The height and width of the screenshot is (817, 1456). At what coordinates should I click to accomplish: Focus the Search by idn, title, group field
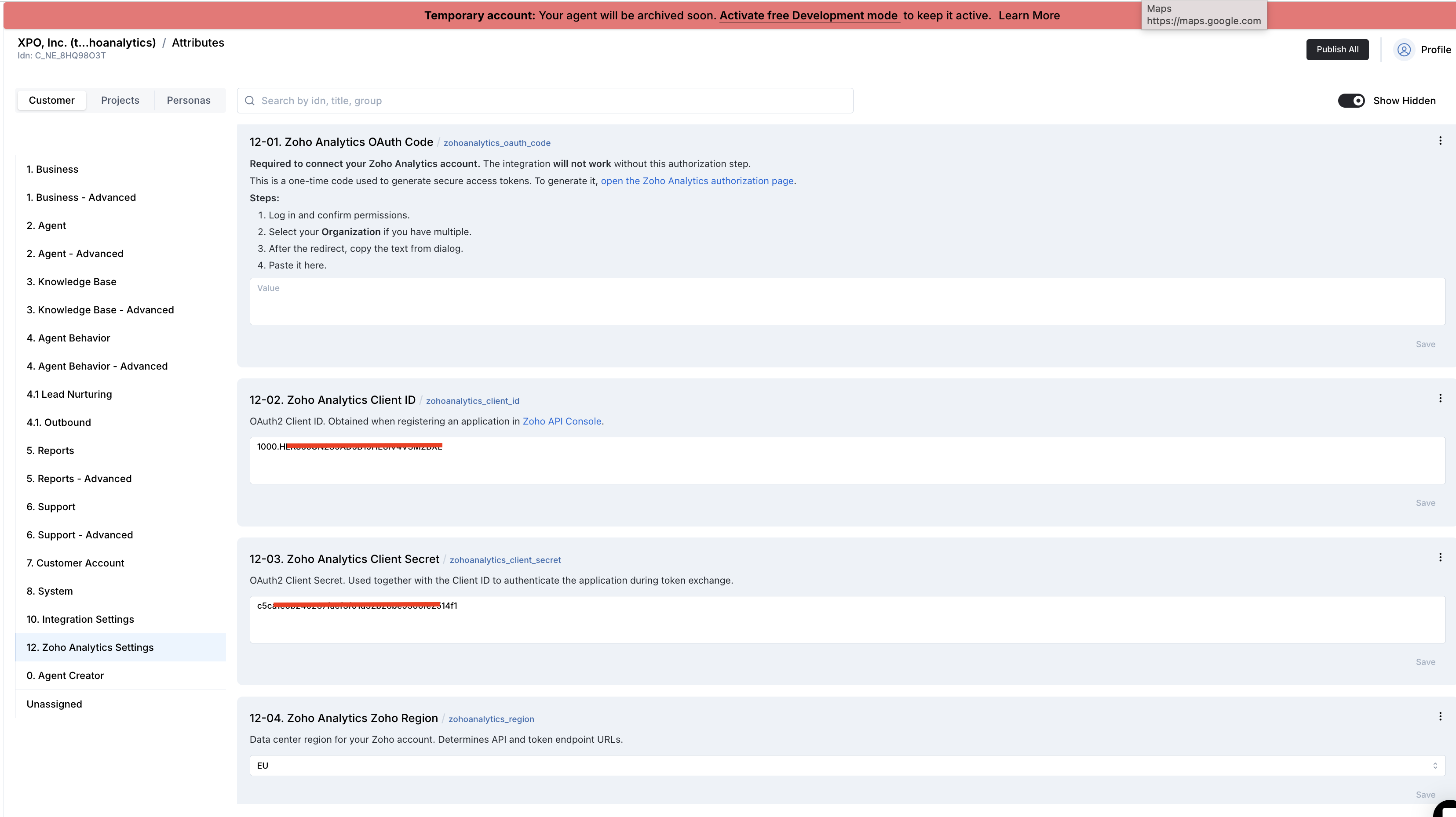(545, 101)
